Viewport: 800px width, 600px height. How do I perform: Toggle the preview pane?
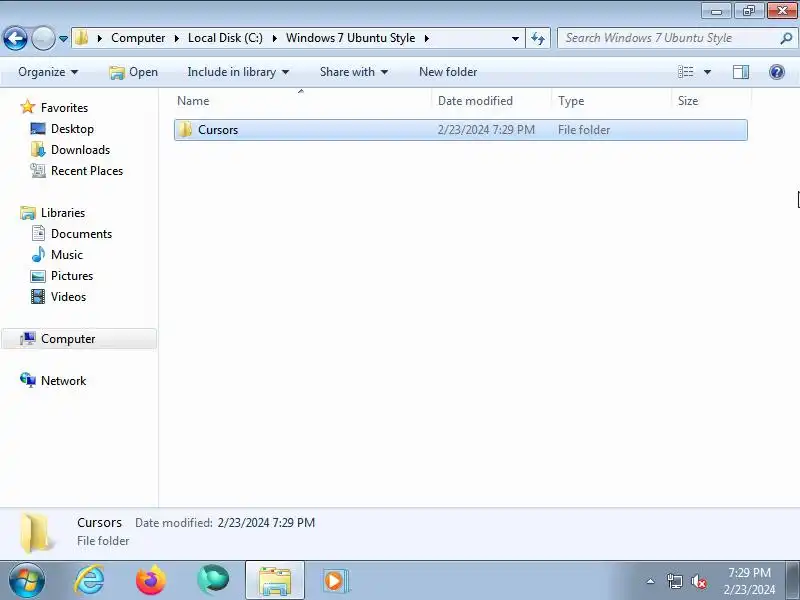[x=741, y=72]
